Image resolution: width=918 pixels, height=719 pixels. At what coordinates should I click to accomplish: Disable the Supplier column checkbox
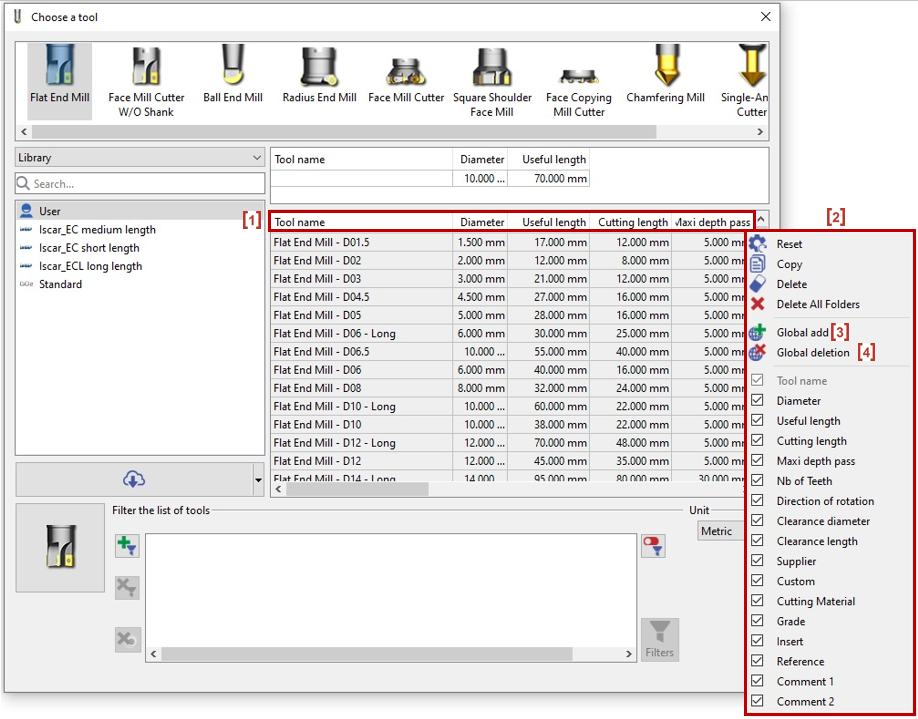click(x=757, y=561)
